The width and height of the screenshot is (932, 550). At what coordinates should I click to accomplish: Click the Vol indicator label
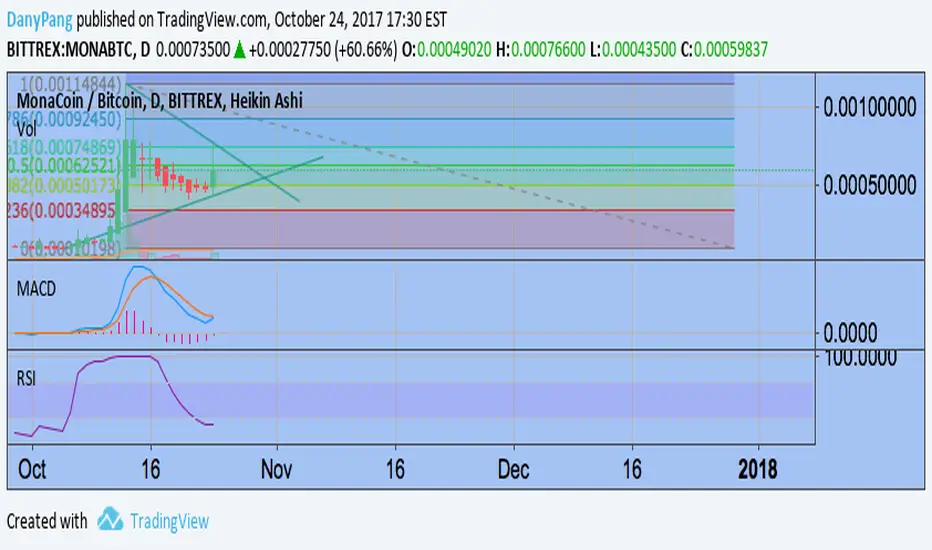pyautogui.click(x=26, y=129)
